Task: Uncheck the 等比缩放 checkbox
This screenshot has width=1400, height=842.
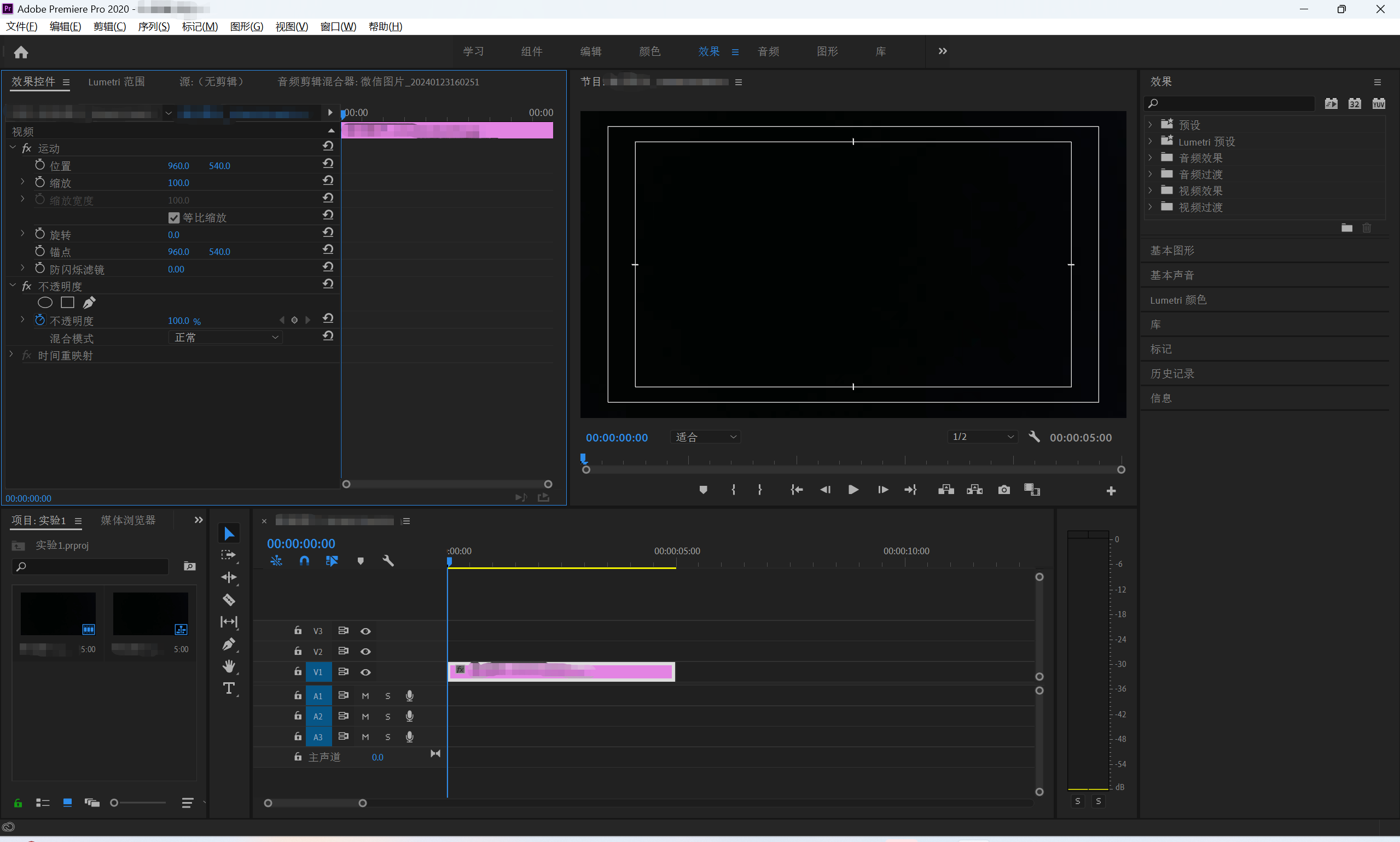Action: [x=174, y=218]
